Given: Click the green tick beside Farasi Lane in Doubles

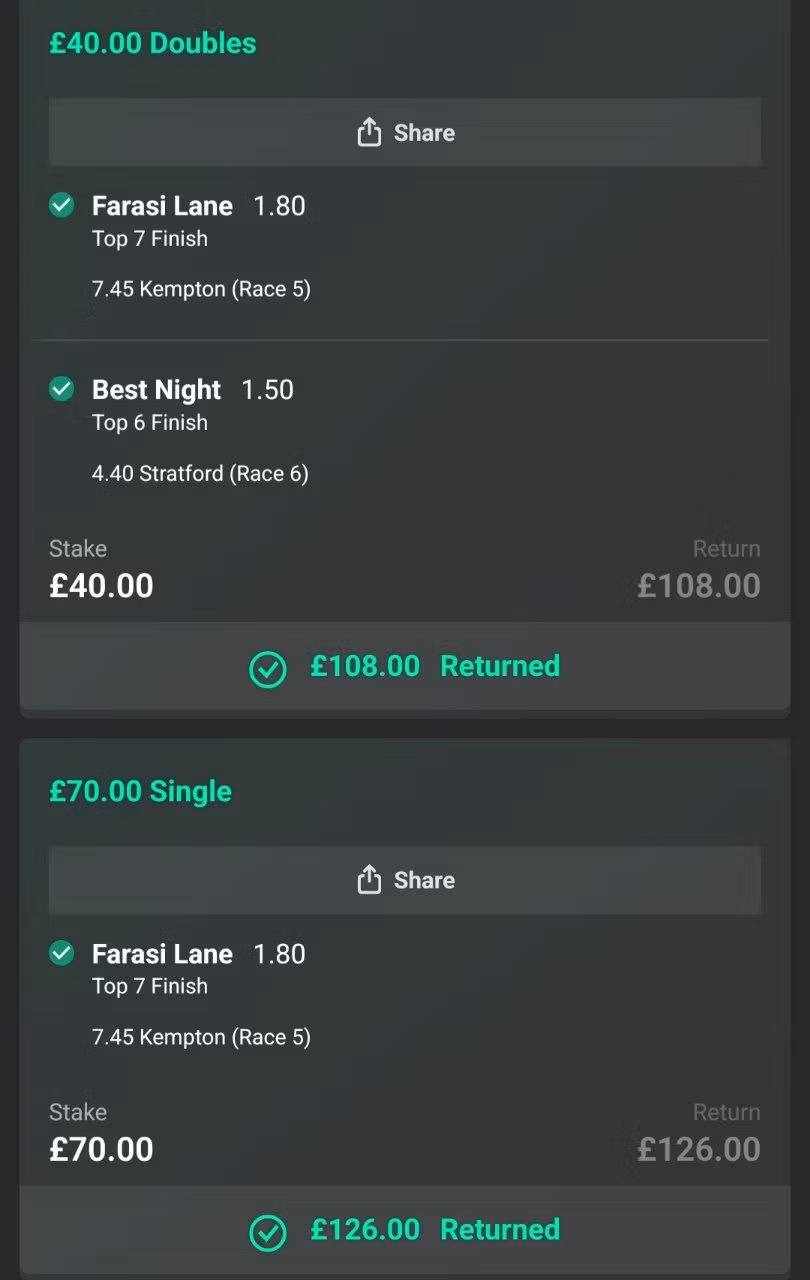Looking at the screenshot, I should [61, 205].
